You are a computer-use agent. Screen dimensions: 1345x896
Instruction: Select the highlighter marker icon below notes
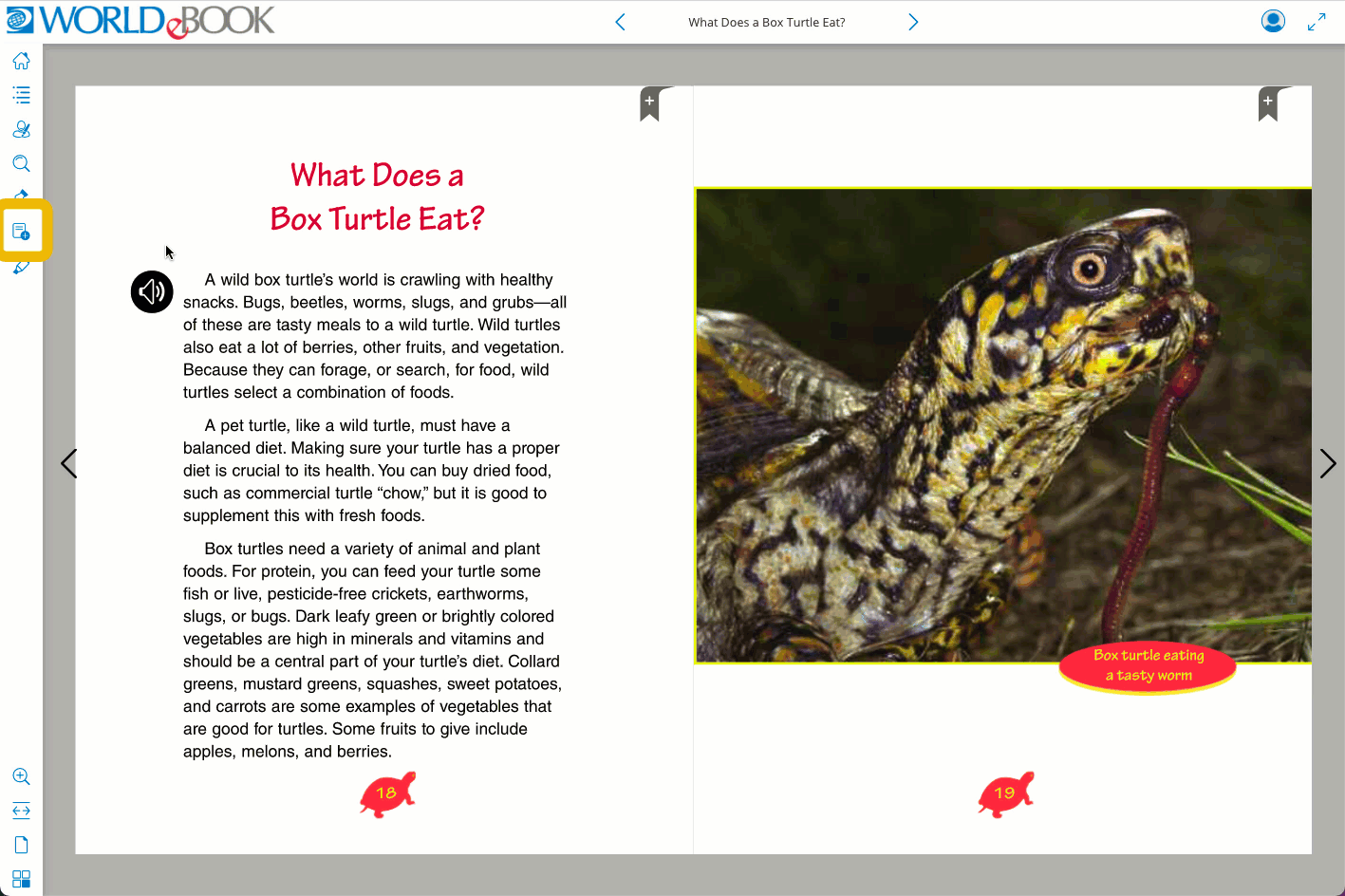point(21,268)
